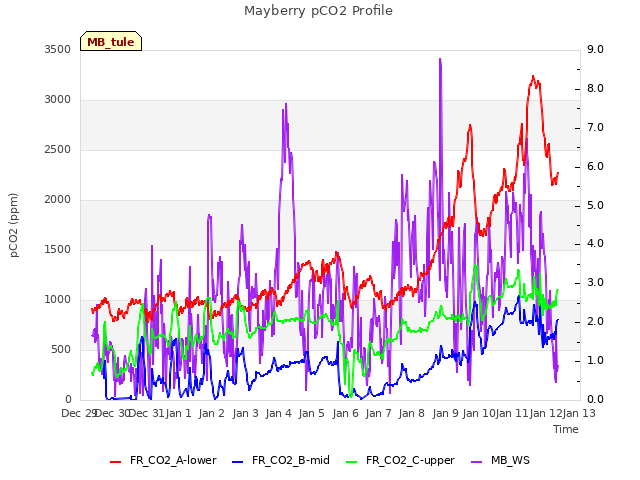The image size is (640, 480).
Task: Click the purple wind spike peak on Jan 4
Action: click(x=286, y=105)
